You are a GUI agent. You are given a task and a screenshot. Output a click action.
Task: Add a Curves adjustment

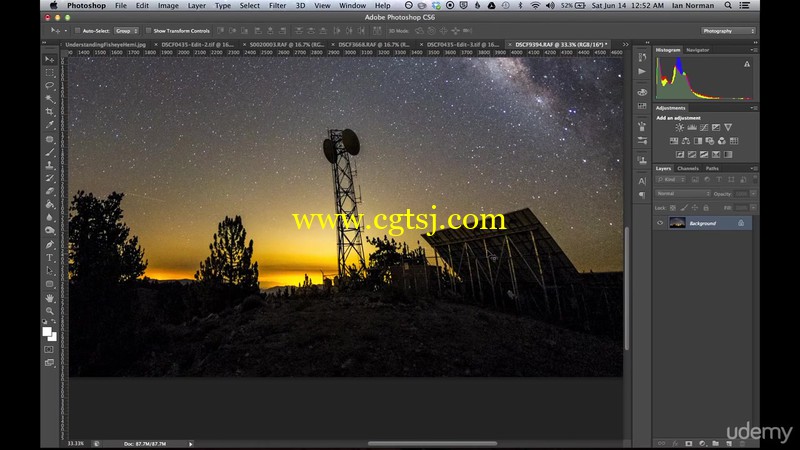(704, 128)
